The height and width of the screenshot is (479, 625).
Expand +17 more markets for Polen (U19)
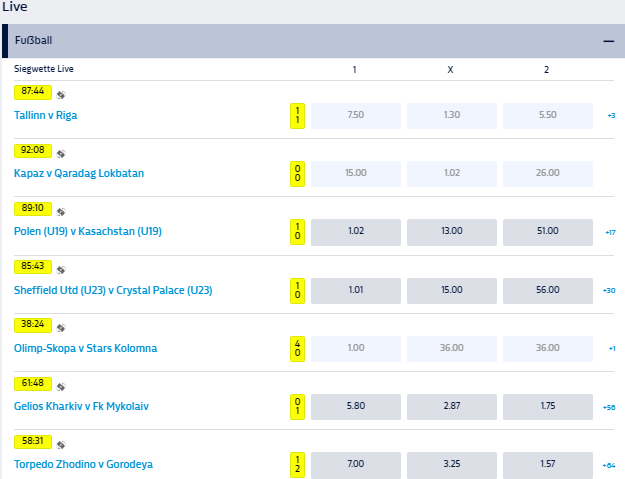pos(610,232)
